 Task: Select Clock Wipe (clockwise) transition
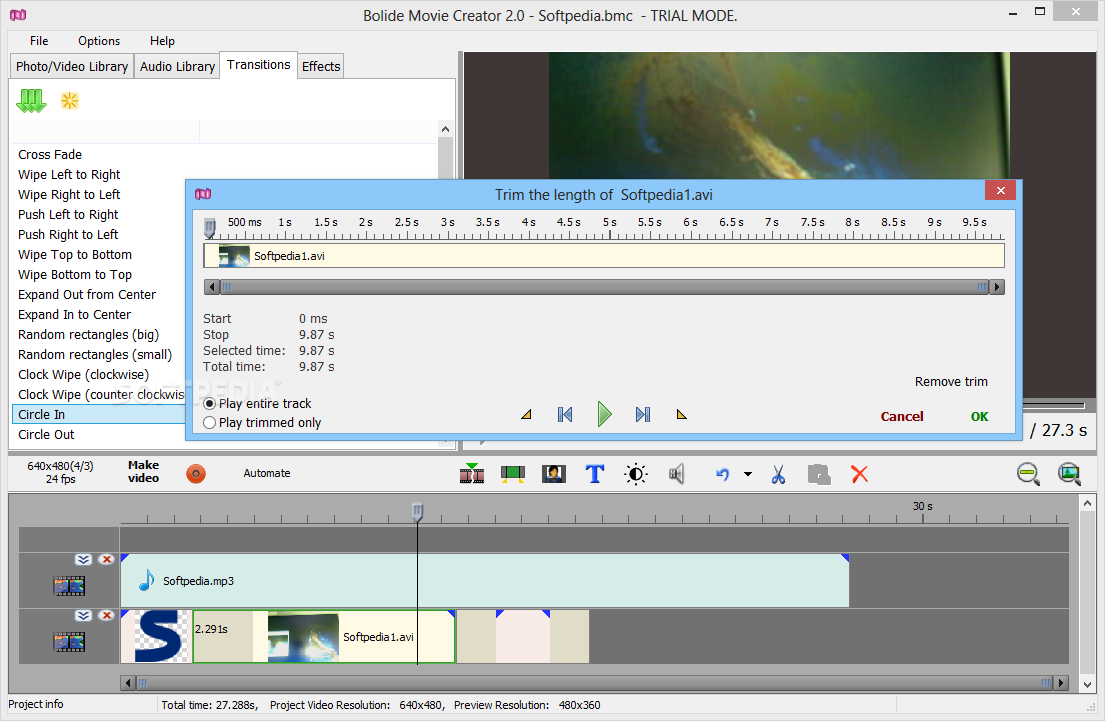point(83,375)
